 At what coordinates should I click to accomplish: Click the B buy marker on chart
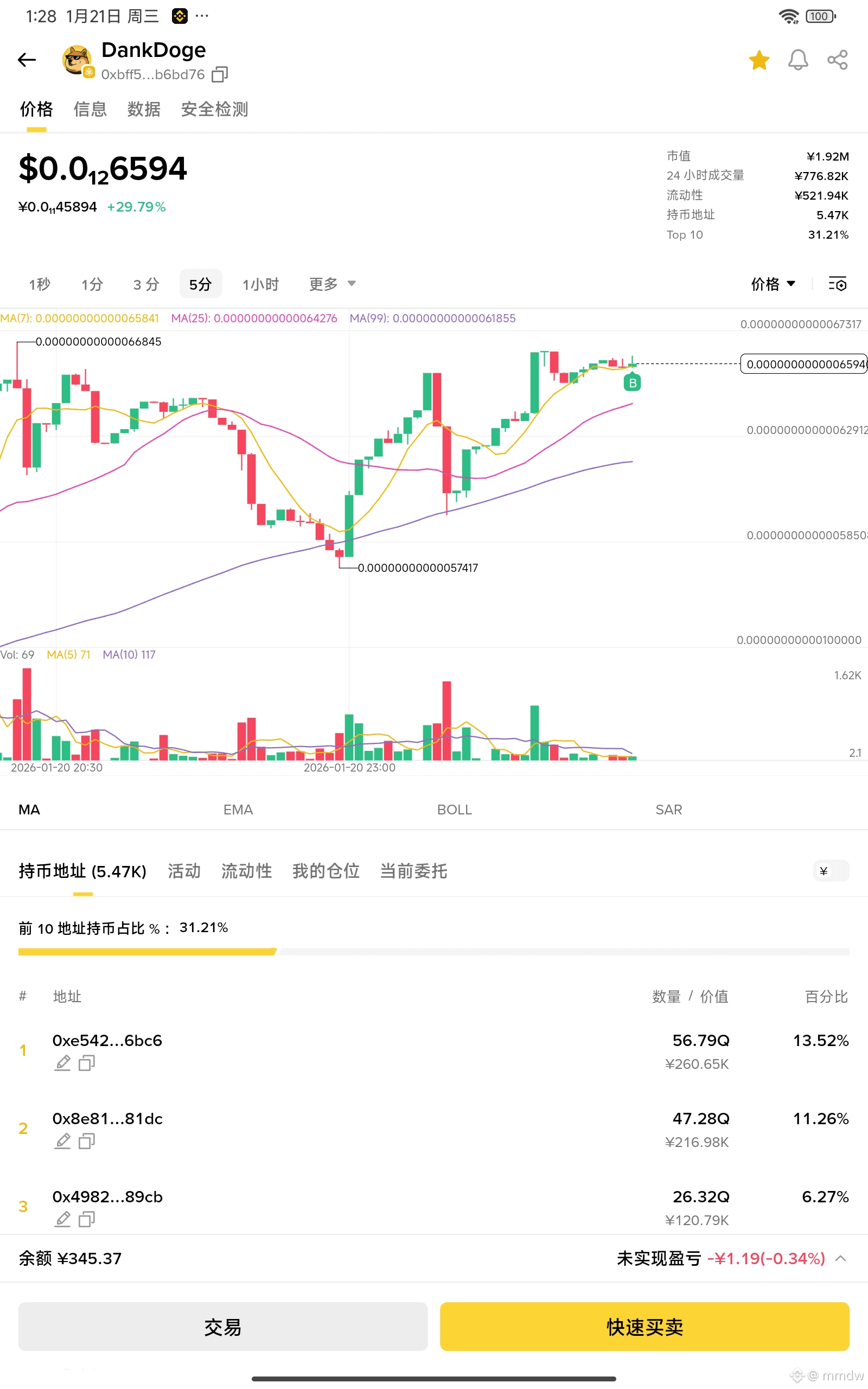[632, 383]
